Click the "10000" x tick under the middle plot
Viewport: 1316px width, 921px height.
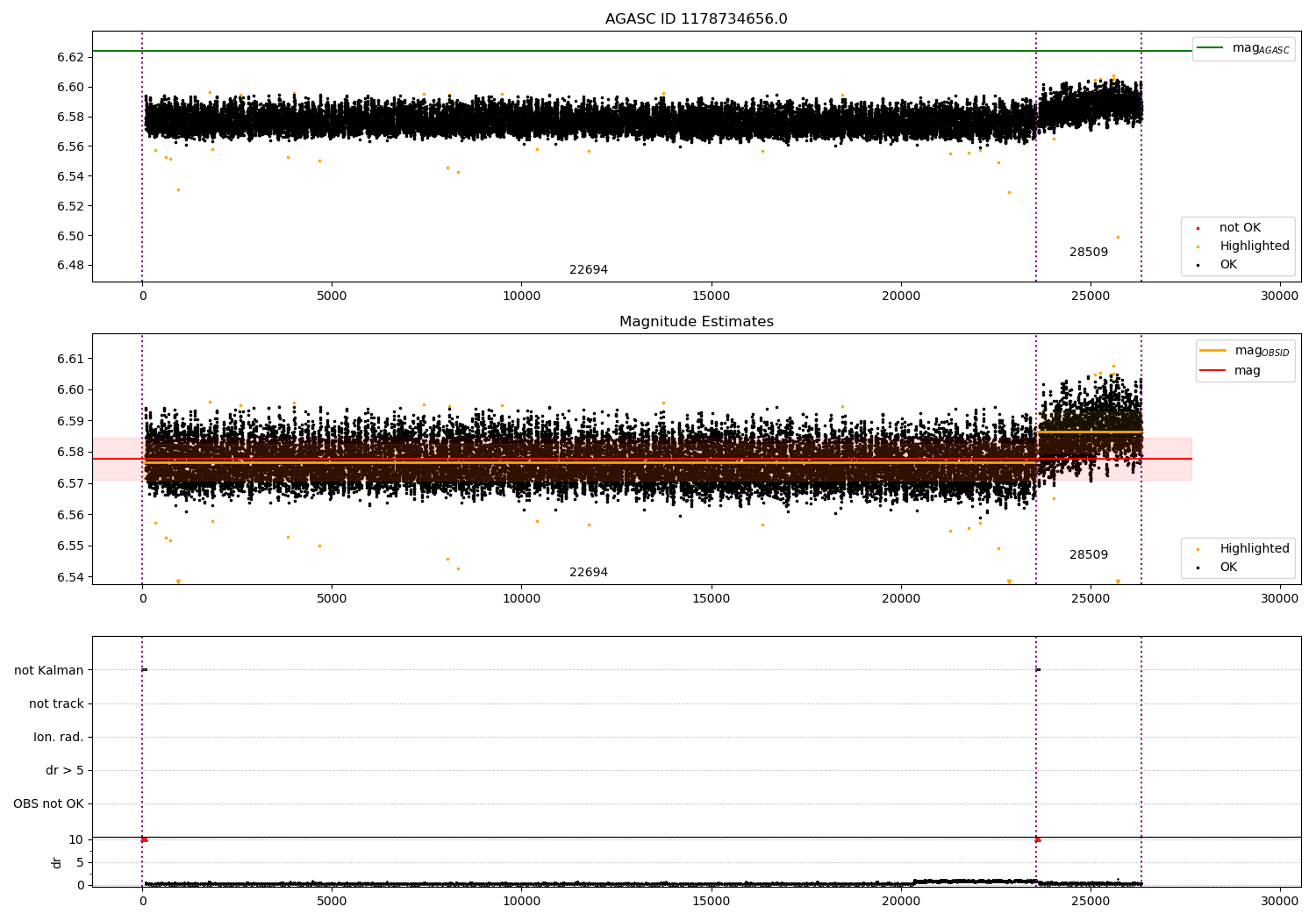pyautogui.click(x=521, y=599)
